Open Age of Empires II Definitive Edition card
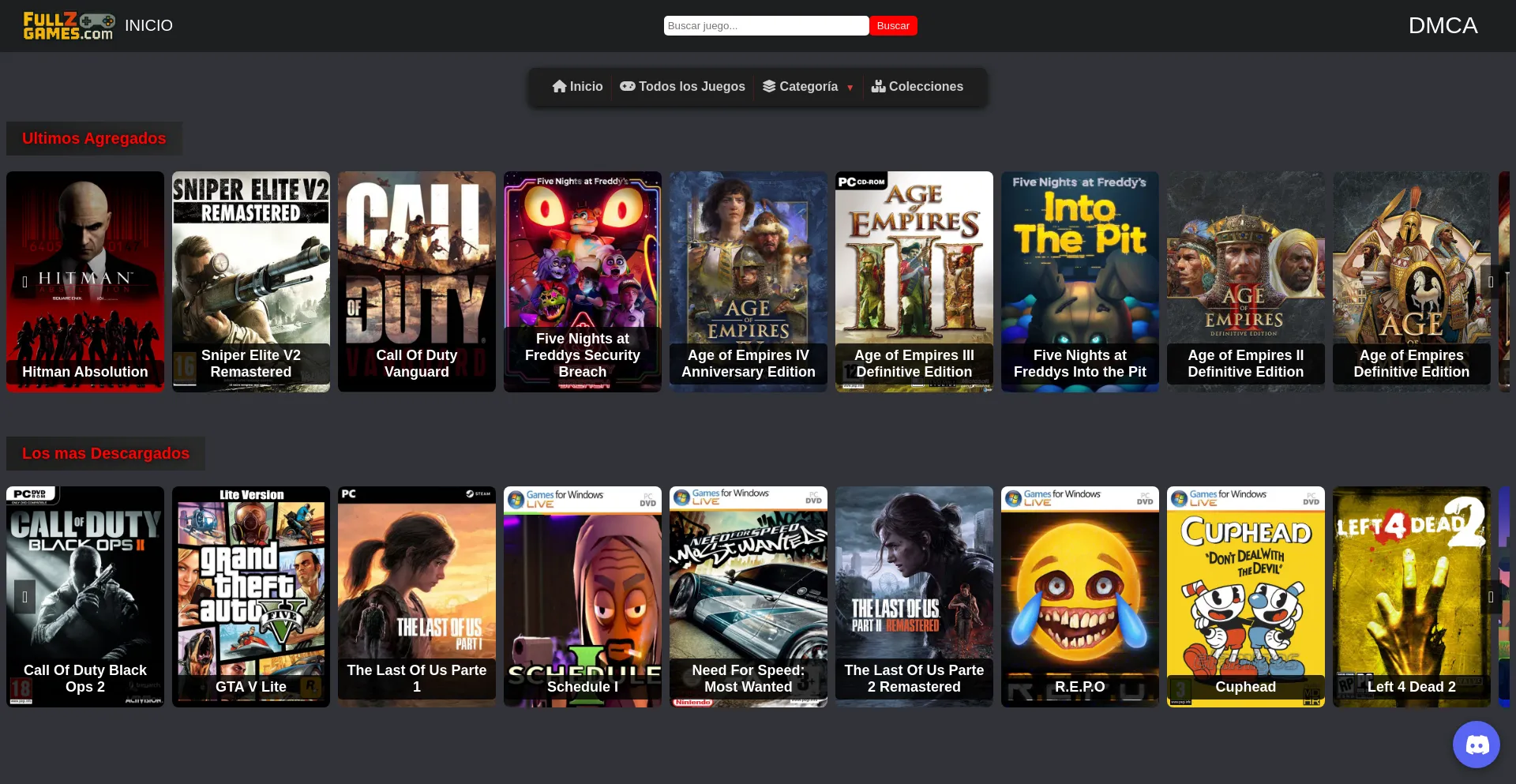This screenshot has width=1516, height=784. pyautogui.click(x=1246, y=282)
